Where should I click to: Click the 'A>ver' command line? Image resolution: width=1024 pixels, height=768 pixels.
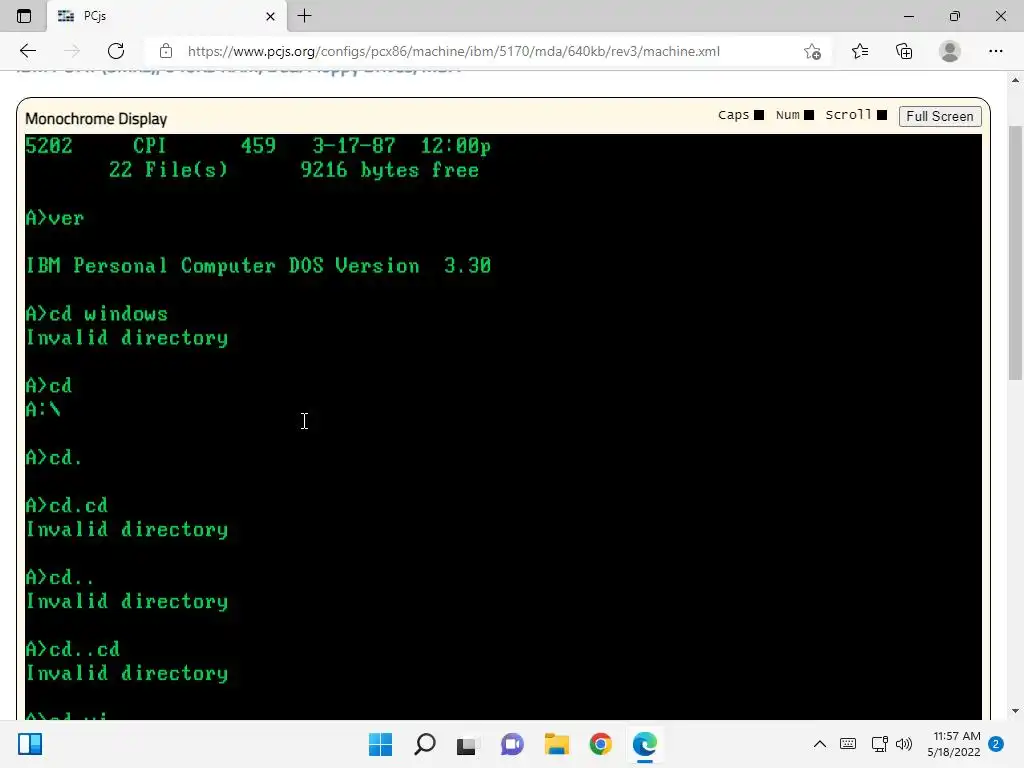[55, 218]
